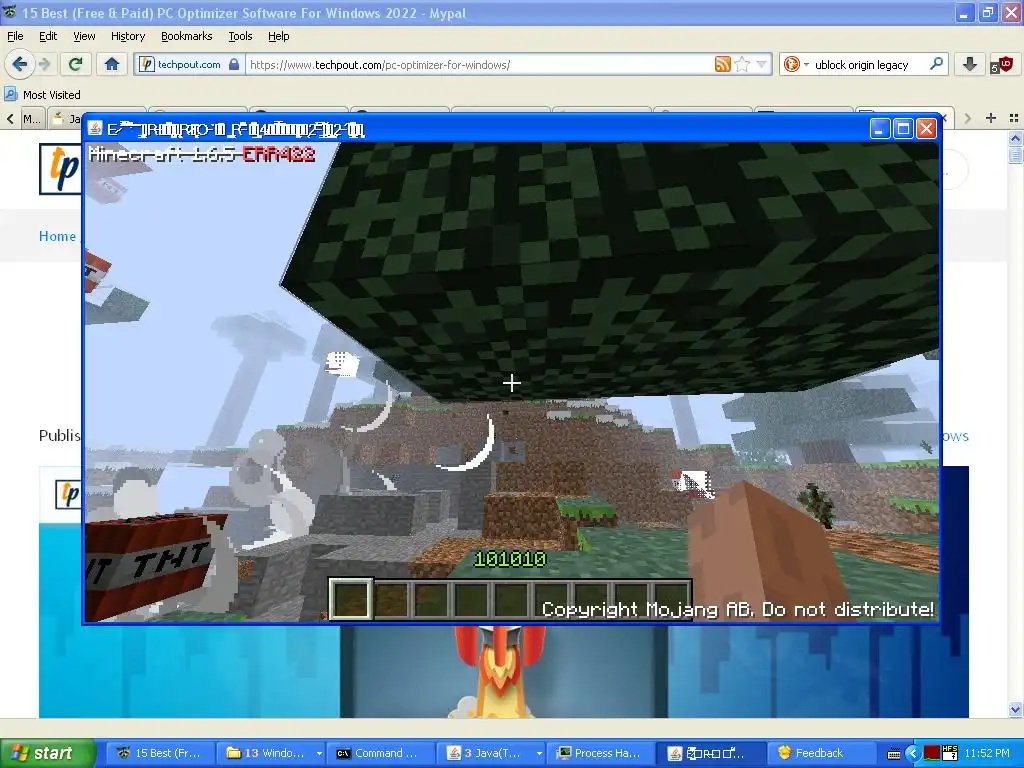Click the techpout tp logo in page header
1024x768 pixels.
click(60, 168)
